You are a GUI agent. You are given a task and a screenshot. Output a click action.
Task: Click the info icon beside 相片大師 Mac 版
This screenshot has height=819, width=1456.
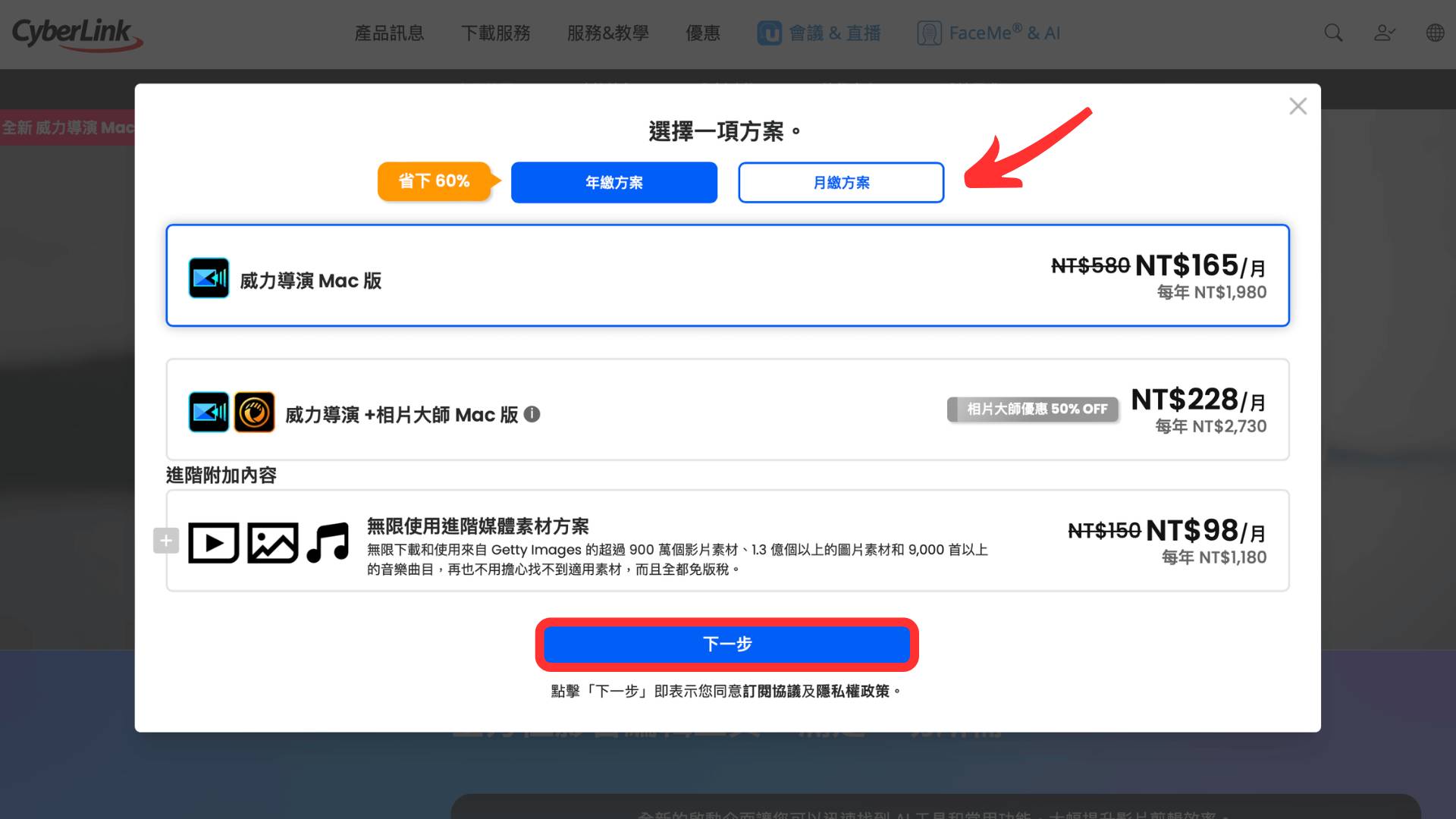(x=532, y=414)
